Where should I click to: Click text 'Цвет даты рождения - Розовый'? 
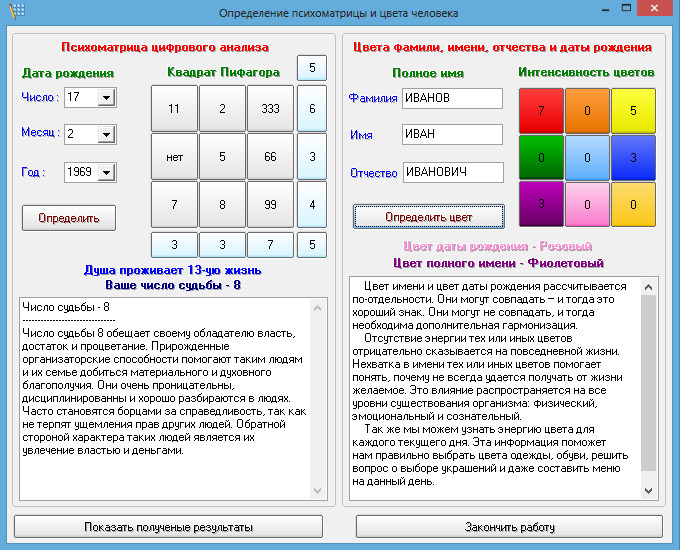click(x=497, y=246)
